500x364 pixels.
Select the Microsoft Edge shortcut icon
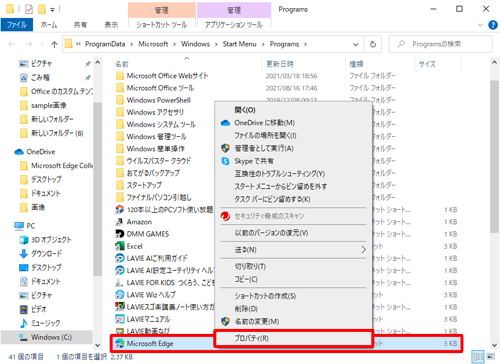click(119, 343)
